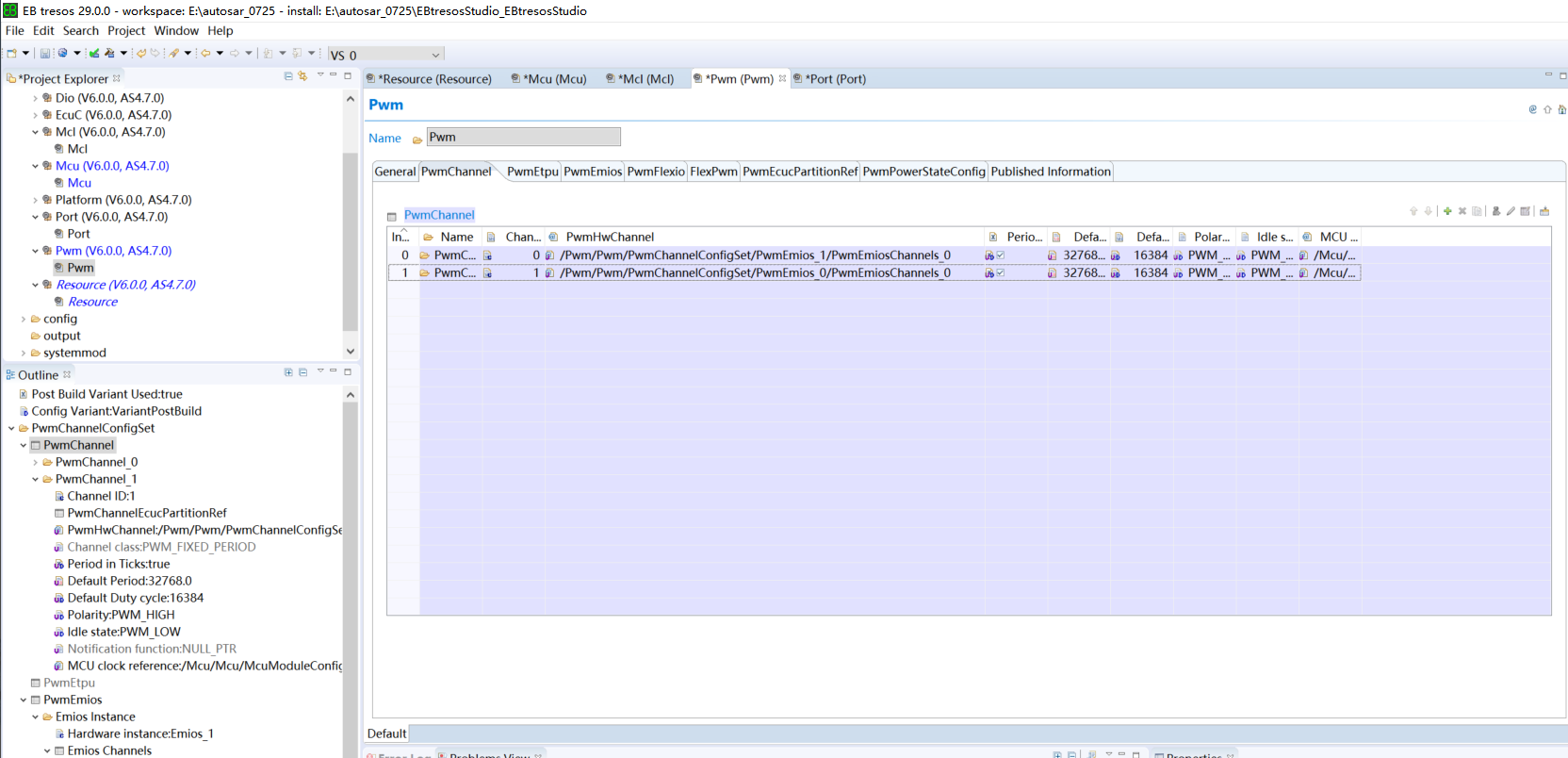Click the Name column header
Image resolution: width=1568 pixels, height=758 pixels.
click(x=450, y=238)
